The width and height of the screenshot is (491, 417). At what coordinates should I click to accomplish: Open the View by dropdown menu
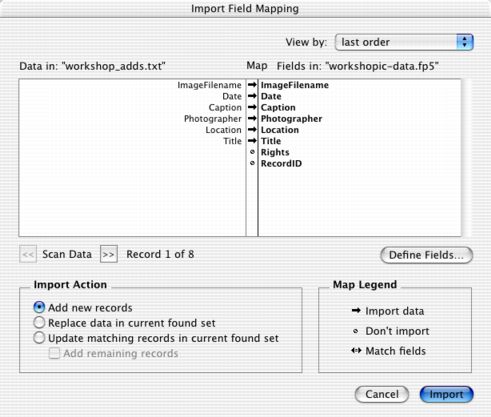point(404,42)
